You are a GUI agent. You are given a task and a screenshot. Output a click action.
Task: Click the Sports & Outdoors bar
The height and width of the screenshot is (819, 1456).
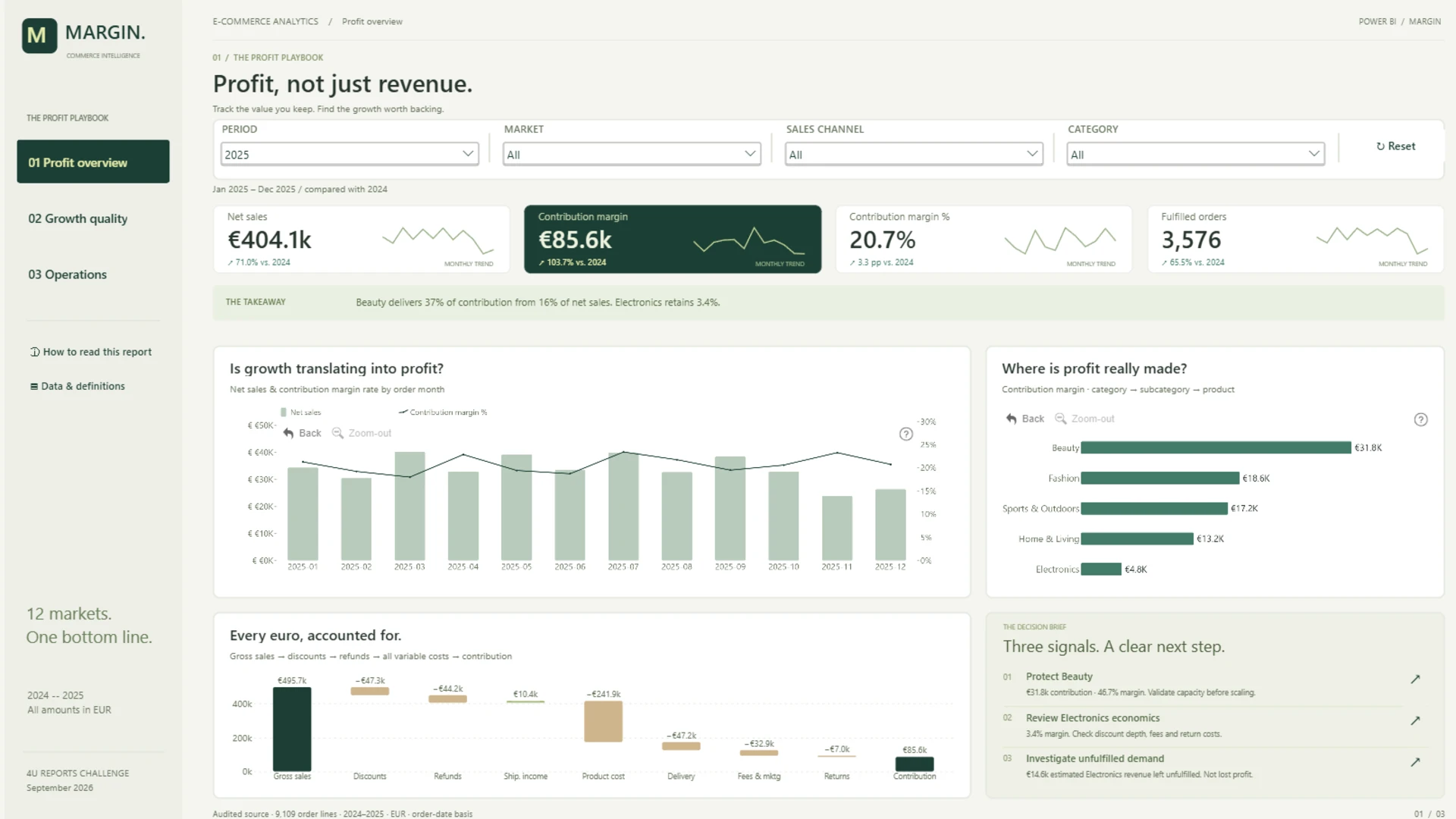pyautogui.click(x=1154, y=508)
